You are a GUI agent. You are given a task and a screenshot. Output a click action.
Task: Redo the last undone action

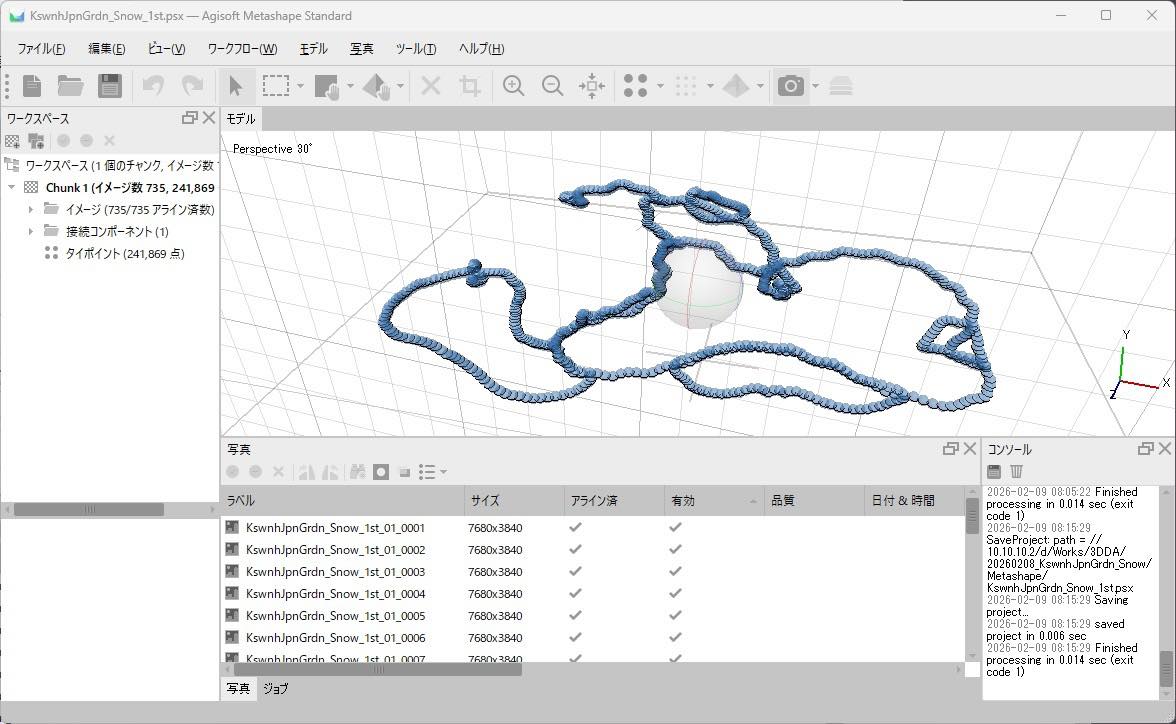pos(193,86)
